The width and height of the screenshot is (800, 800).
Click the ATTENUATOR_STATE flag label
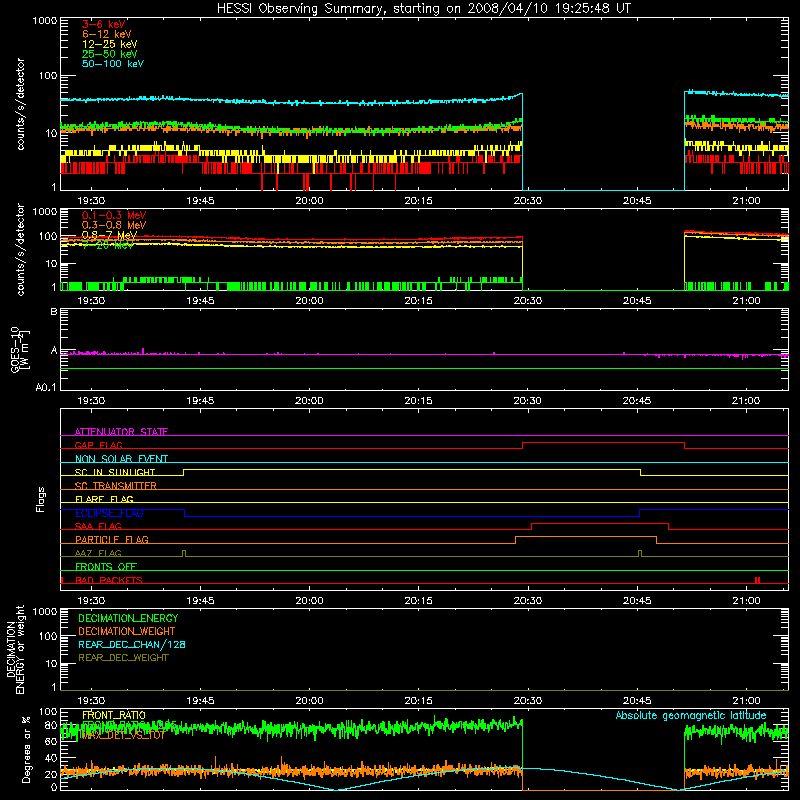[121, 432]
